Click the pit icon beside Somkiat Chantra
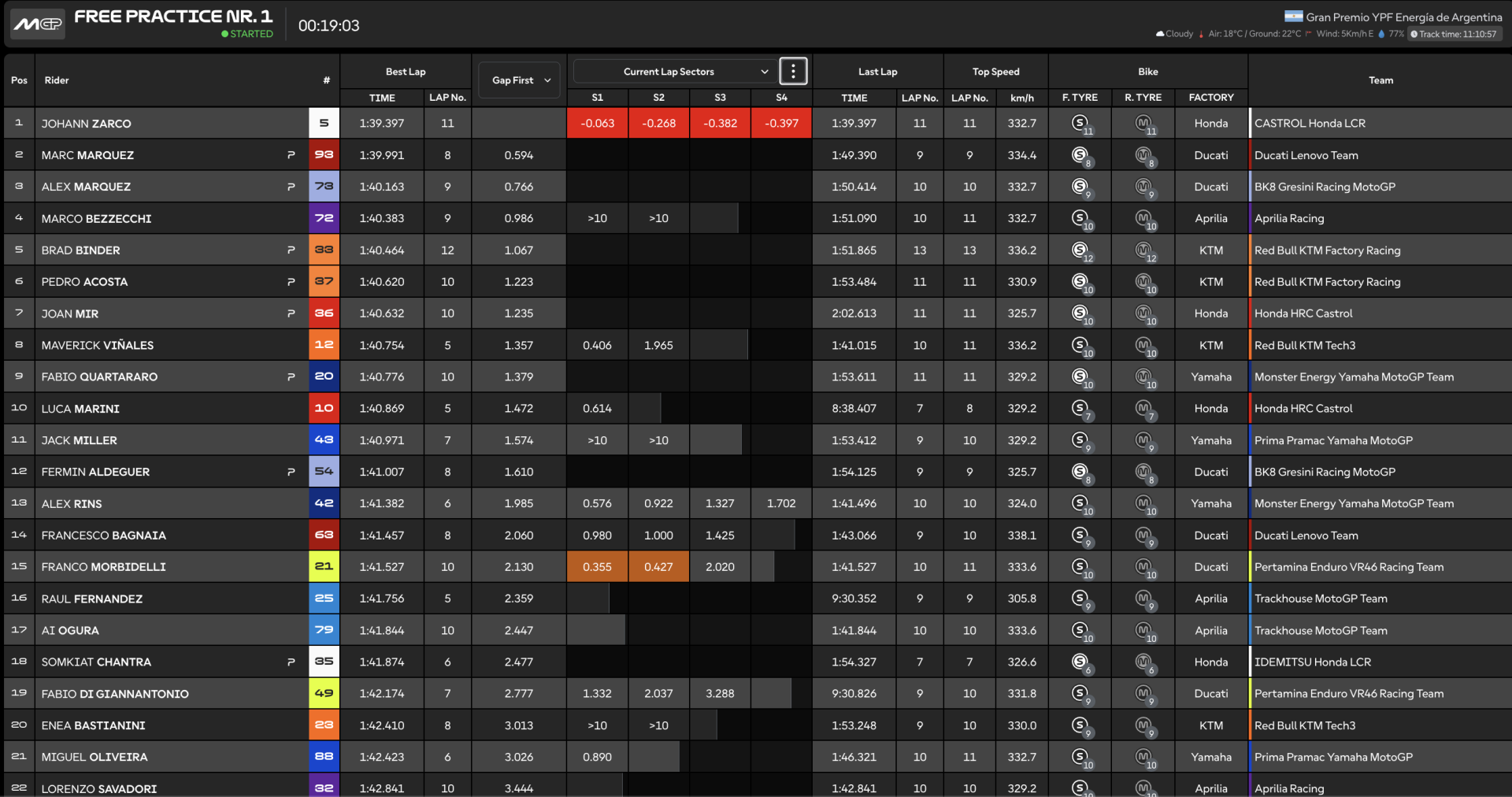The height and width of the screenshot is (797, 1512). (291, 662)
